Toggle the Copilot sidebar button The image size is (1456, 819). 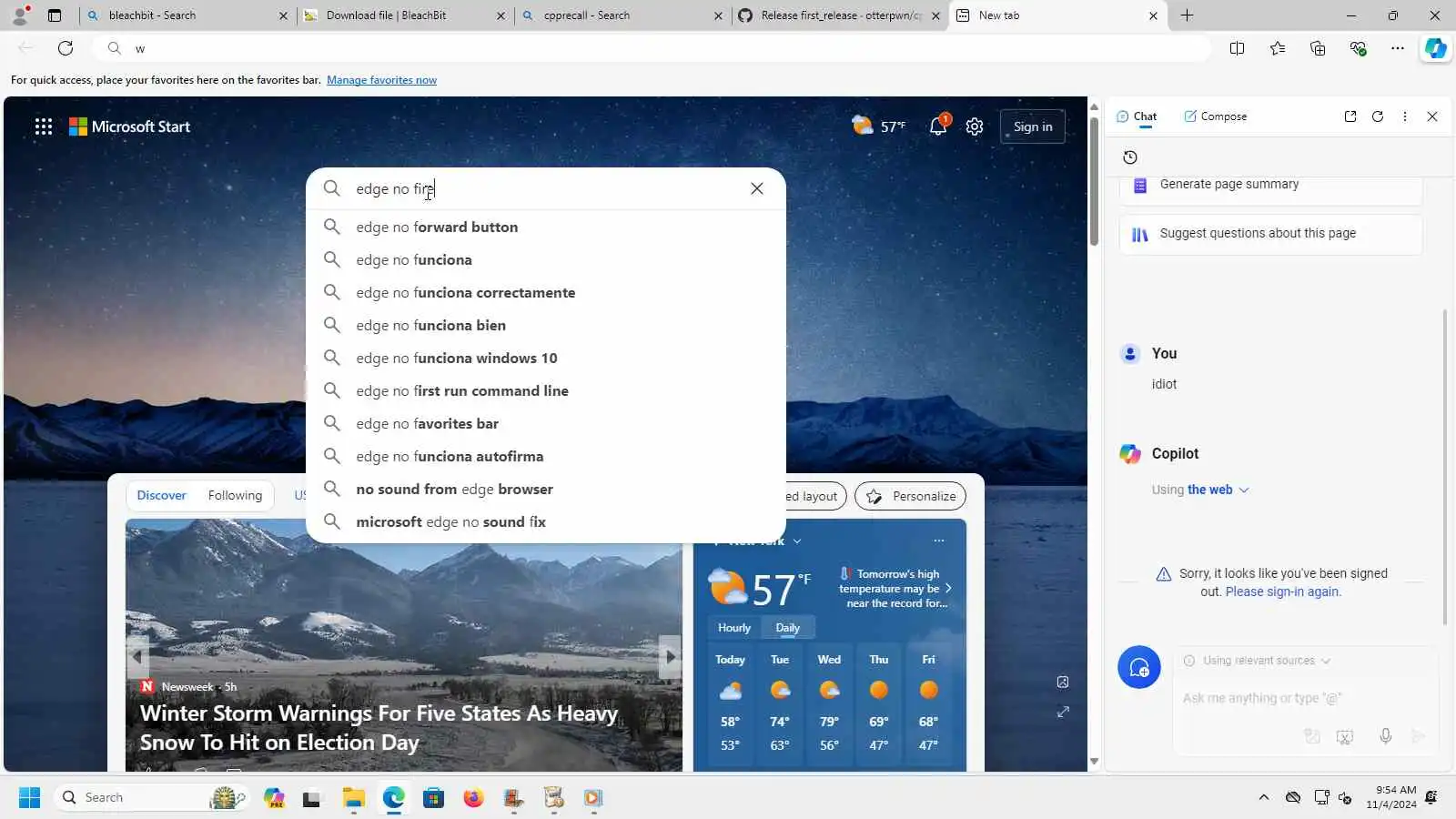[1436, 48]
